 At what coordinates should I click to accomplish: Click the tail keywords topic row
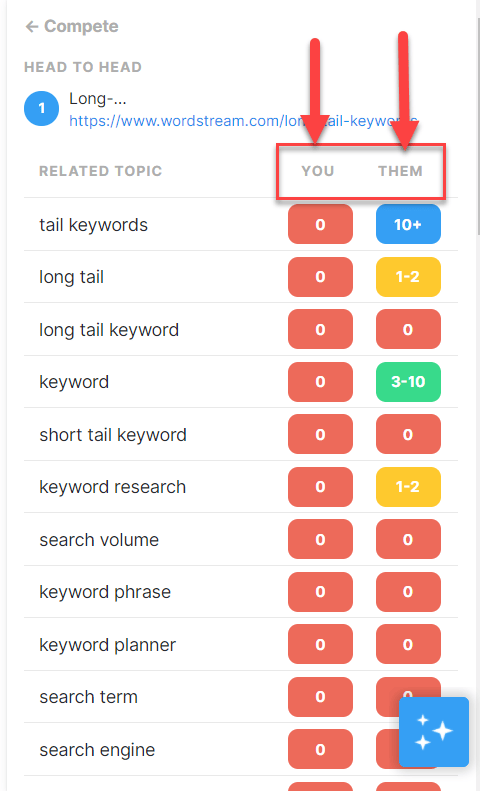click(241, 224)
